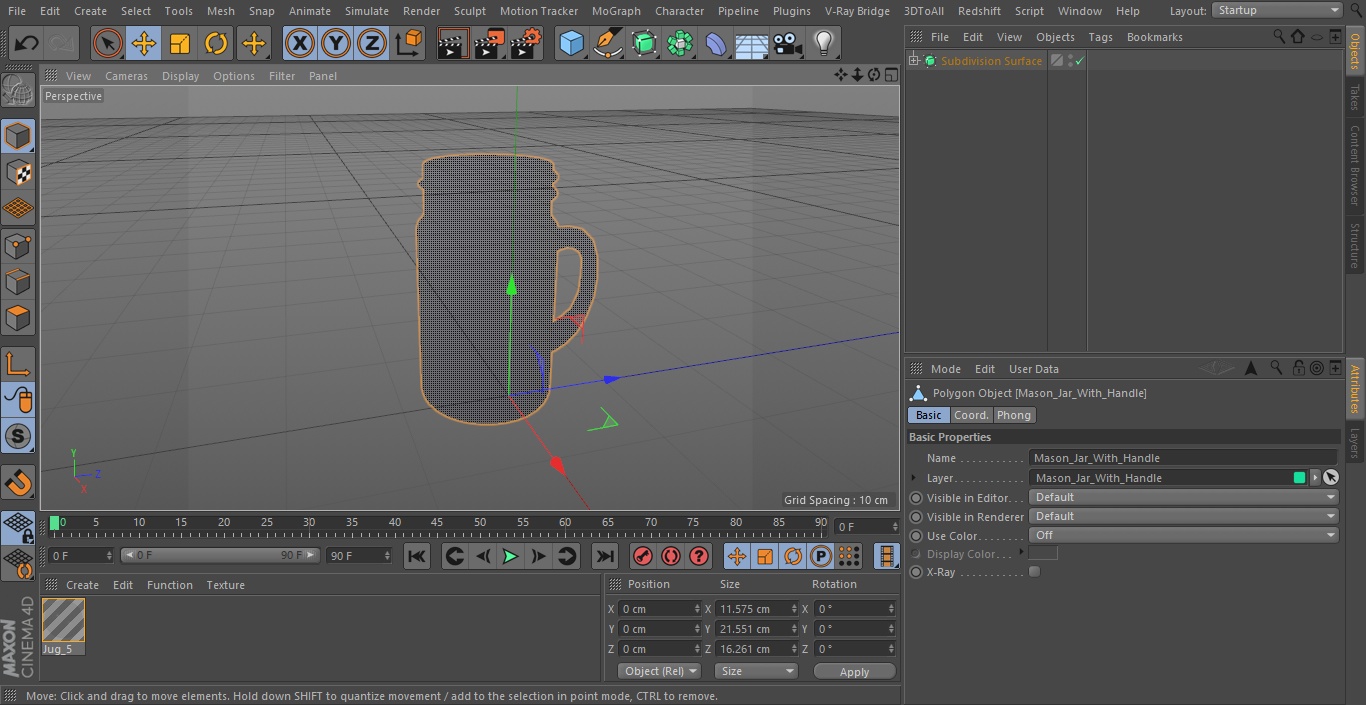
Task: Select Polygons mode in left toolbar
Action: 18,318
